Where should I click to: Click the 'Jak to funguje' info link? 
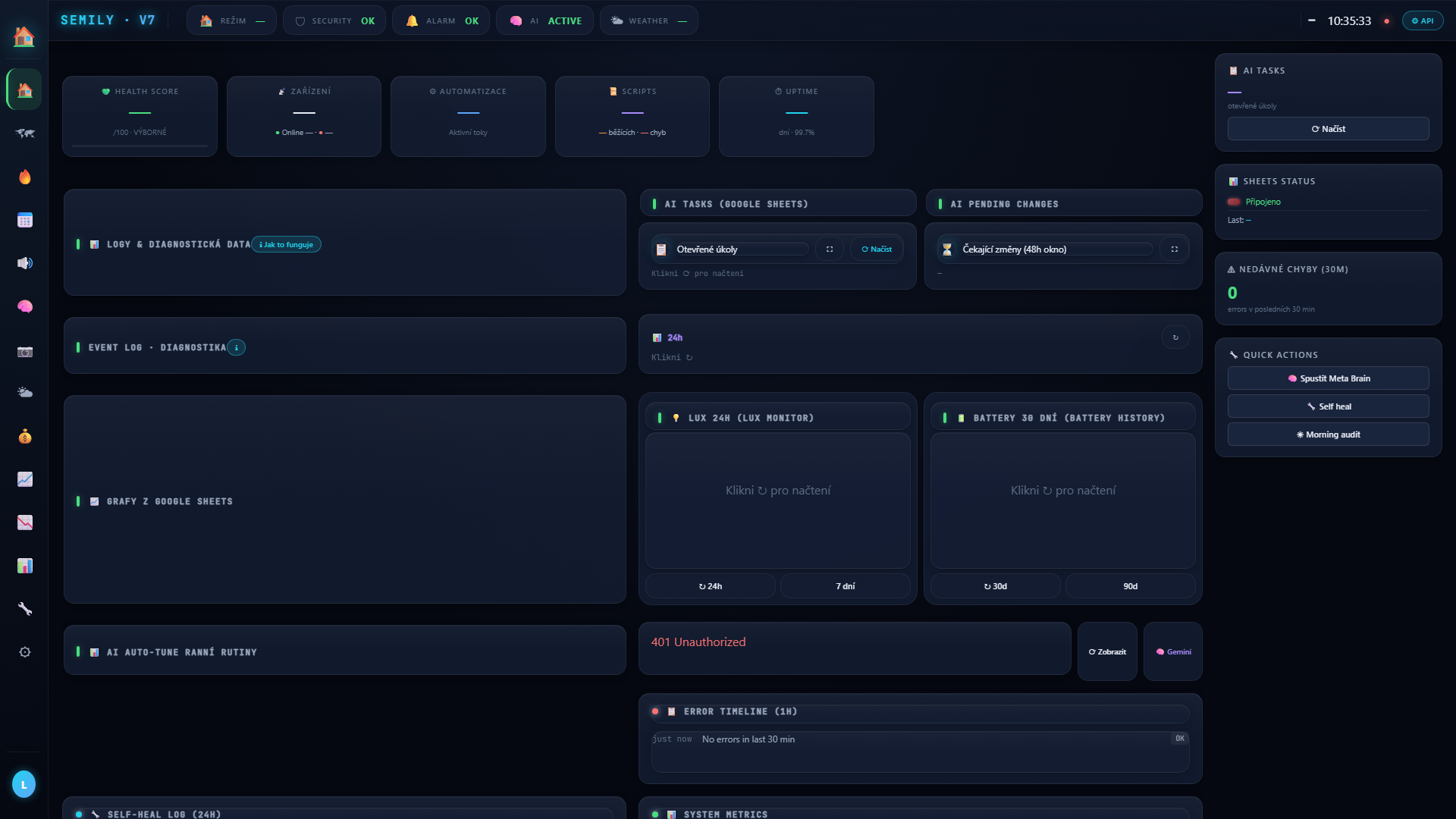286,244
